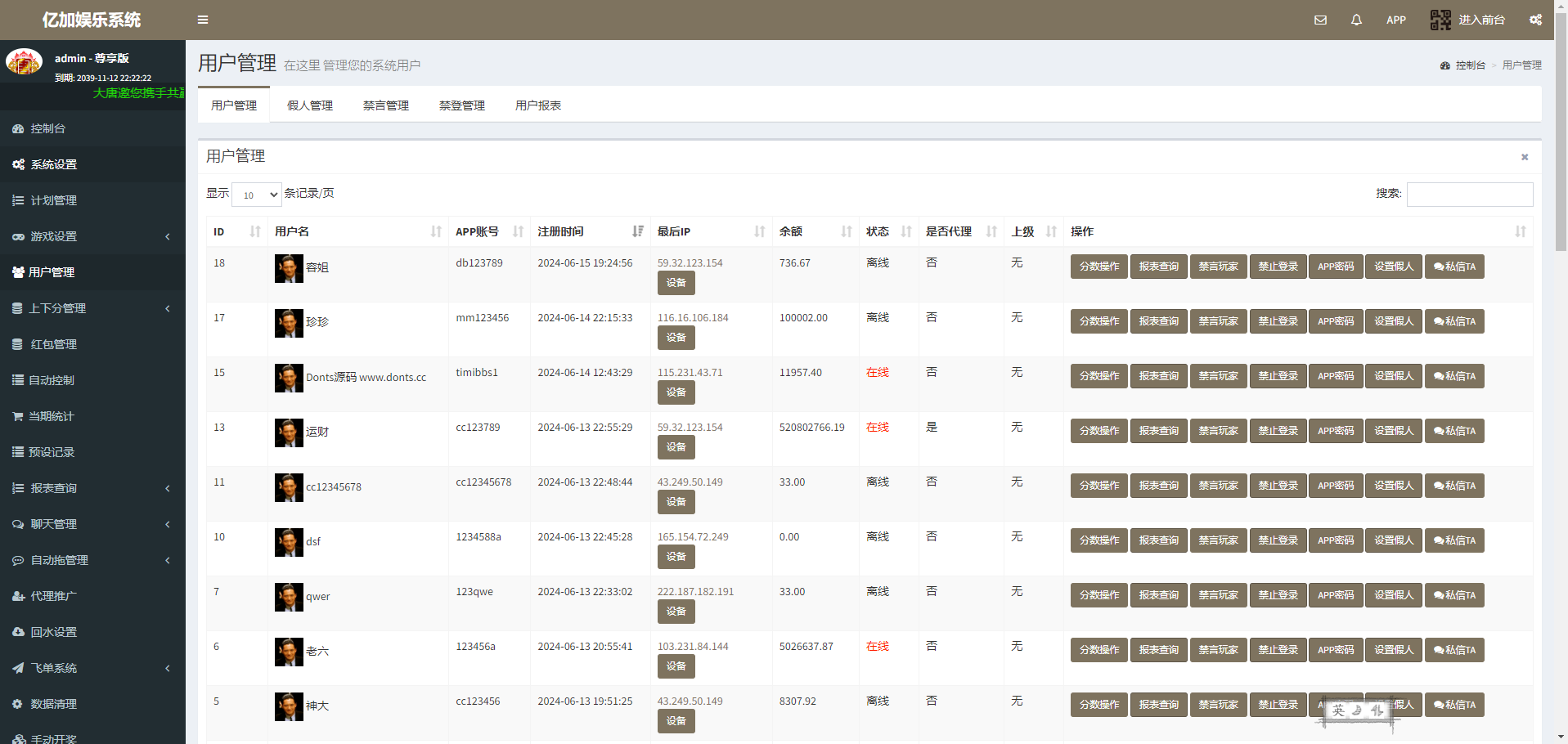
Task: Open the records-per-page dropdown
Action: [x=257, y=195]
